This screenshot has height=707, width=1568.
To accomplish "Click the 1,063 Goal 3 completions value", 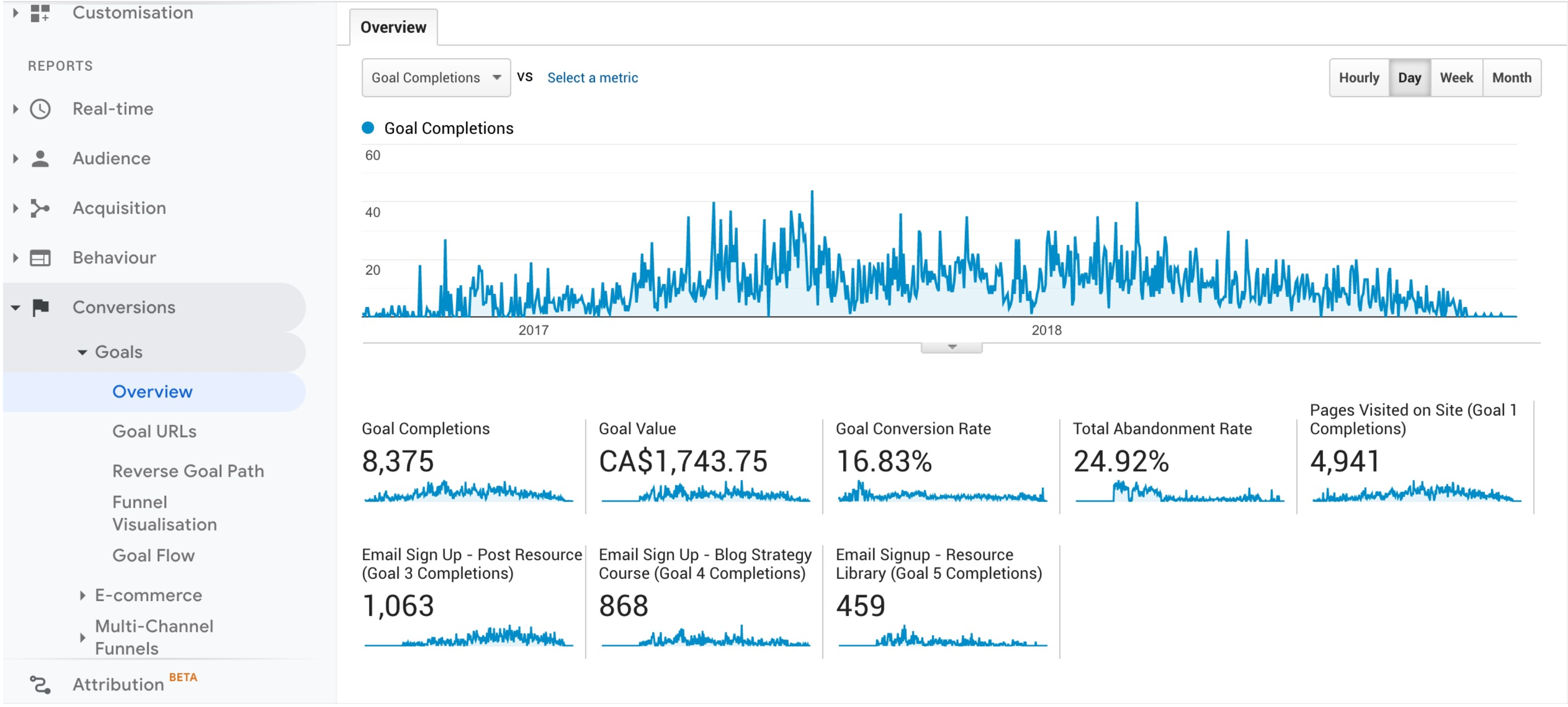I will tap(398, 606).
